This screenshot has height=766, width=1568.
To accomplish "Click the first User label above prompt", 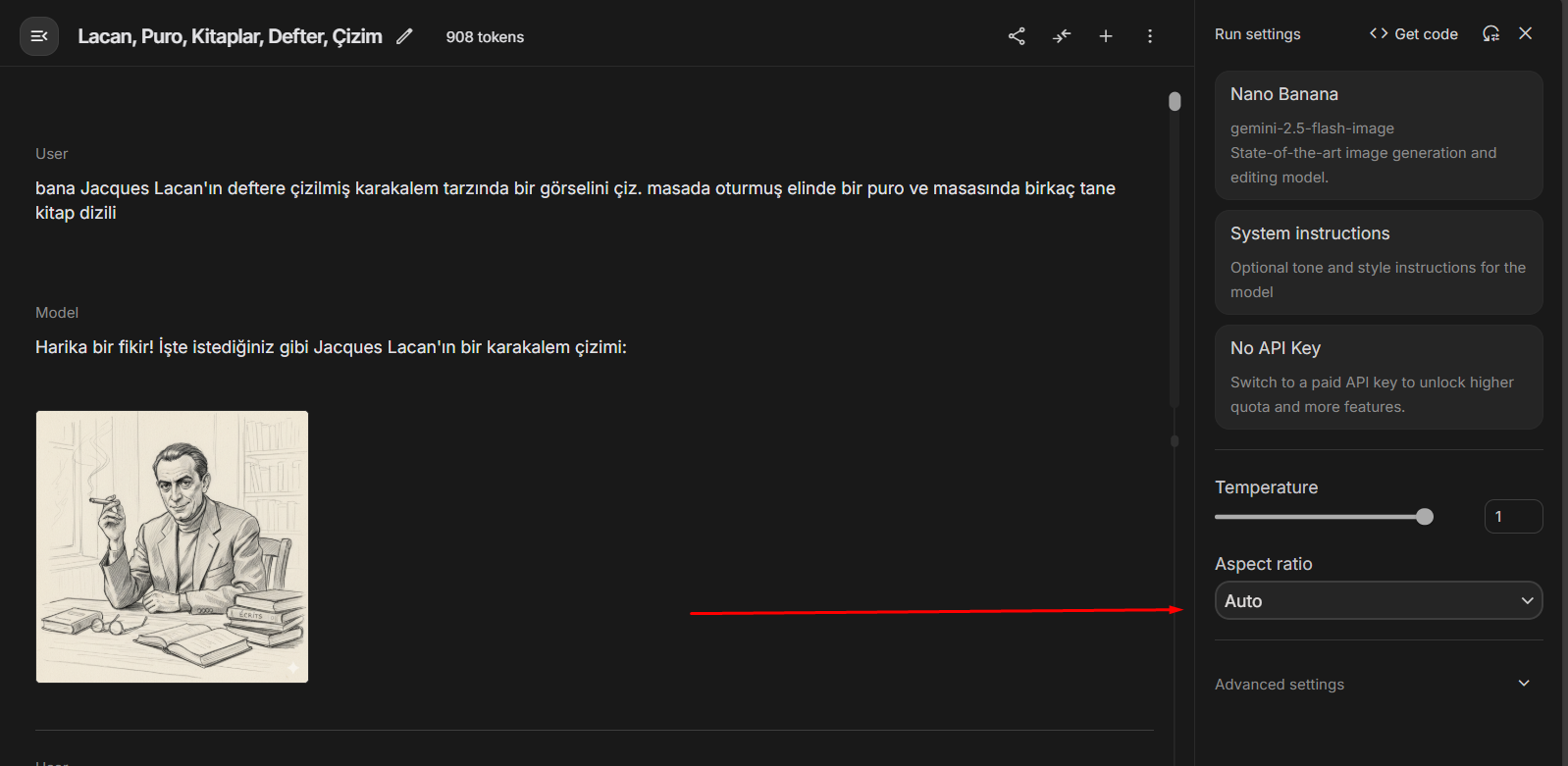I will tap(52, 154).
